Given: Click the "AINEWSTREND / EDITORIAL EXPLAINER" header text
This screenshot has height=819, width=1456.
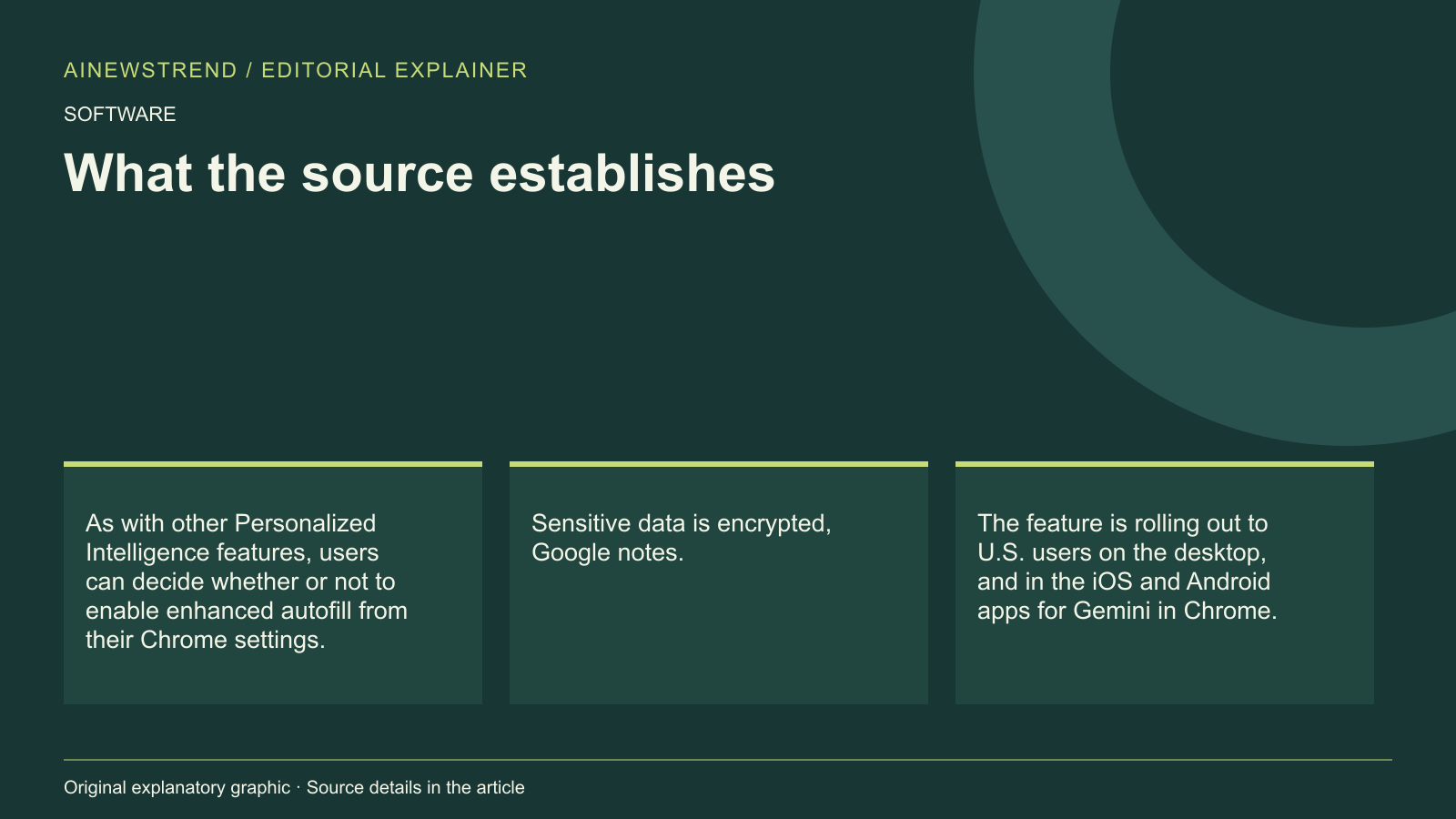Looking at the screenshot, I should pyautogui.click(x=296, y=70).
